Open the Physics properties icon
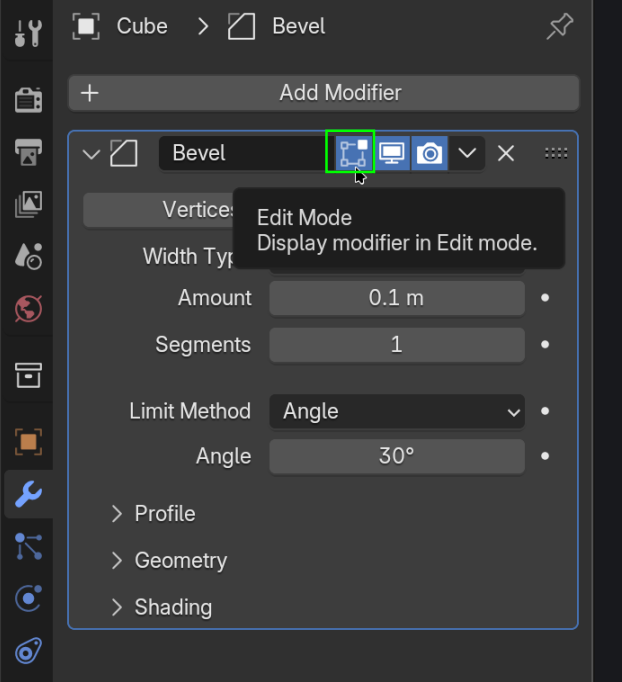This screenshot has width=622, height=682. [27, 598]
